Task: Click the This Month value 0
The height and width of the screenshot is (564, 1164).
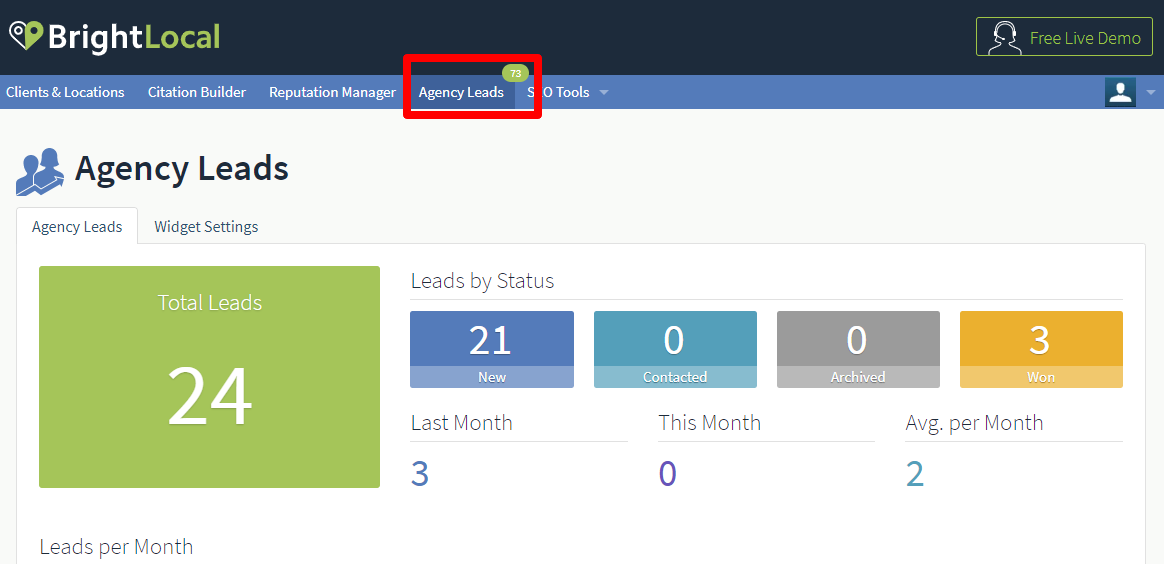Action: 667,473
